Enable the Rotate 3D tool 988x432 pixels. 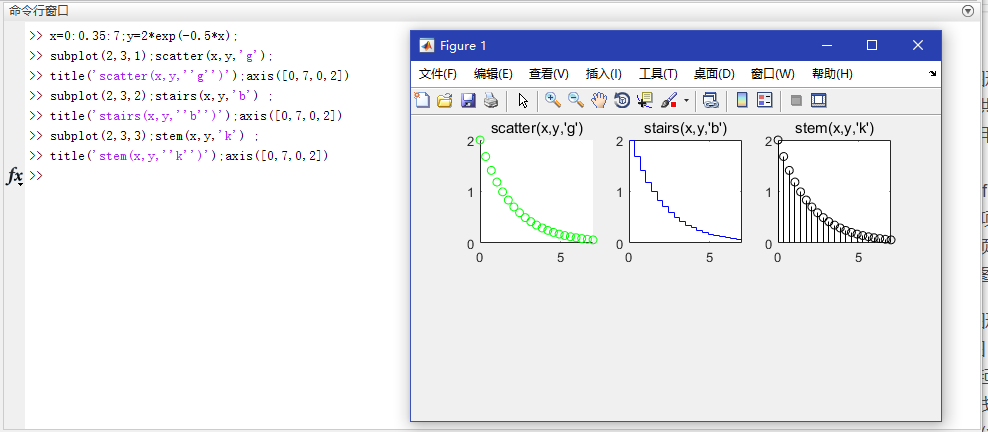tap(622, 100)
